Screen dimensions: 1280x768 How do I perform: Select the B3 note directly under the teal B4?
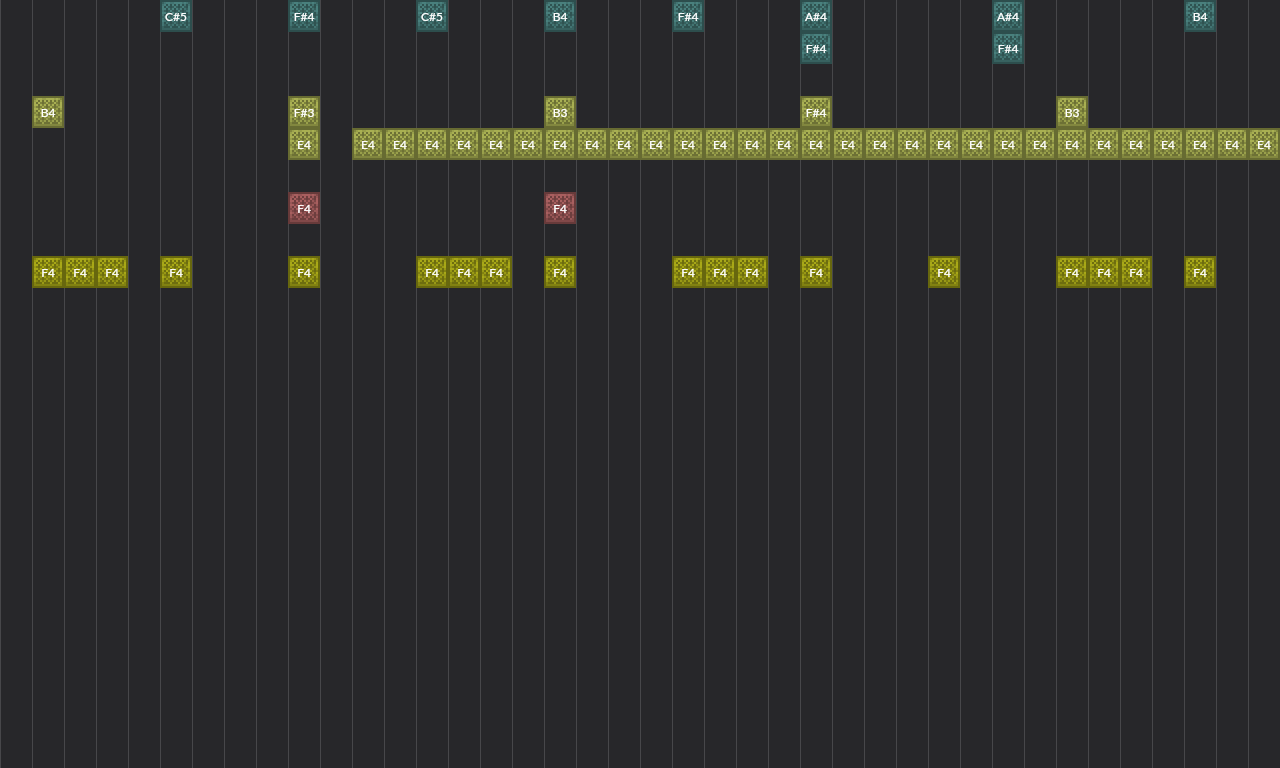(x=559, y=112)
